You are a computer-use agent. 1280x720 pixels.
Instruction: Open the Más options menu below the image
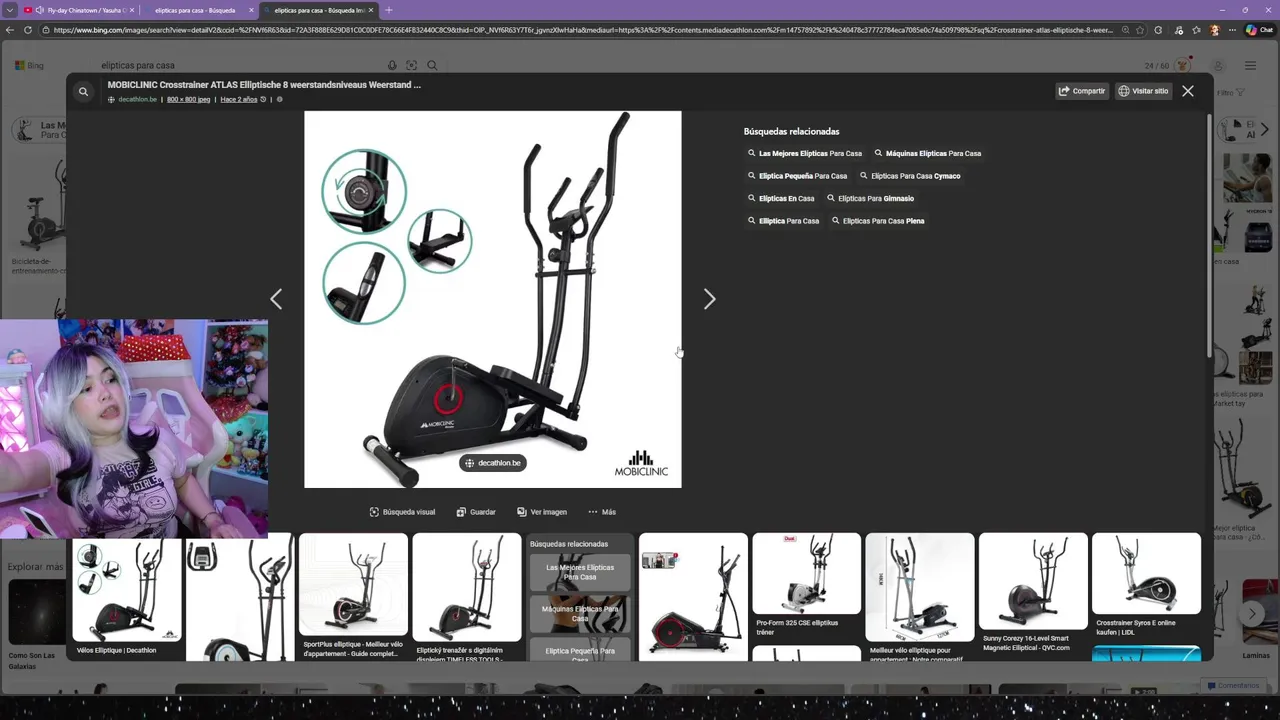(x=602, y=512)
